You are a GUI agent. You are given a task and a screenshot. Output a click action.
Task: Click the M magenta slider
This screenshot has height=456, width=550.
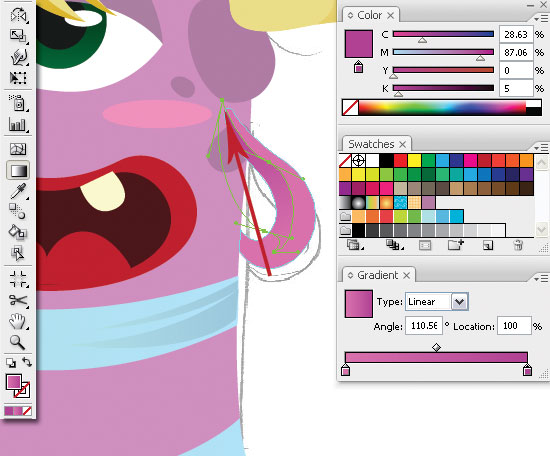[x=443, y=52]
